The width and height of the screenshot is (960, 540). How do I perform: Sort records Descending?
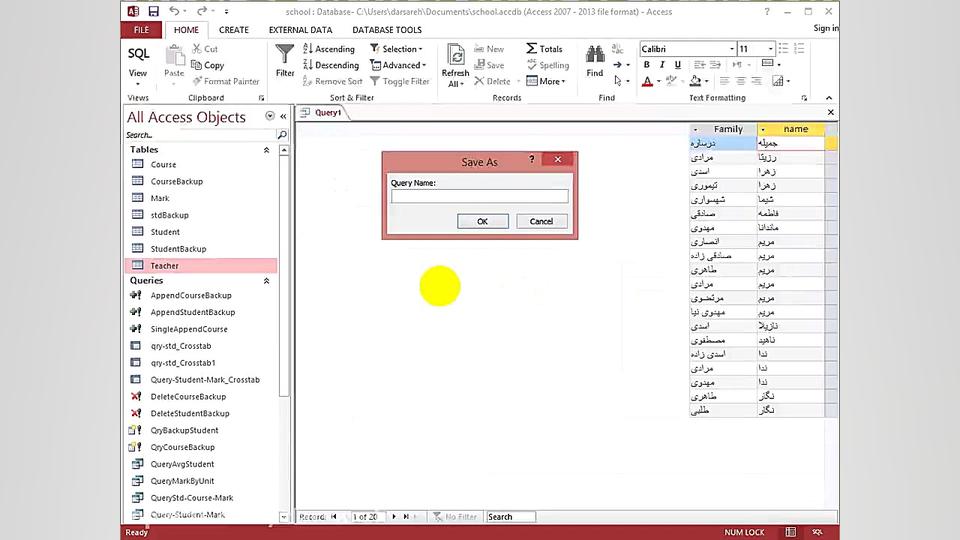331,65
